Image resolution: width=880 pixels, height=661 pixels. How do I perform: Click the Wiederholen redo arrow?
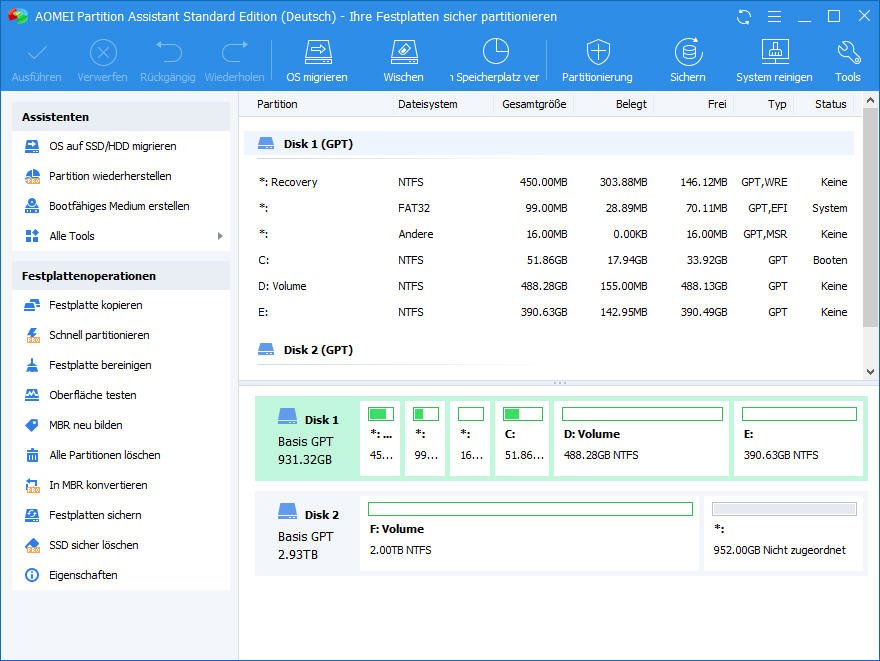pos(235,52)
